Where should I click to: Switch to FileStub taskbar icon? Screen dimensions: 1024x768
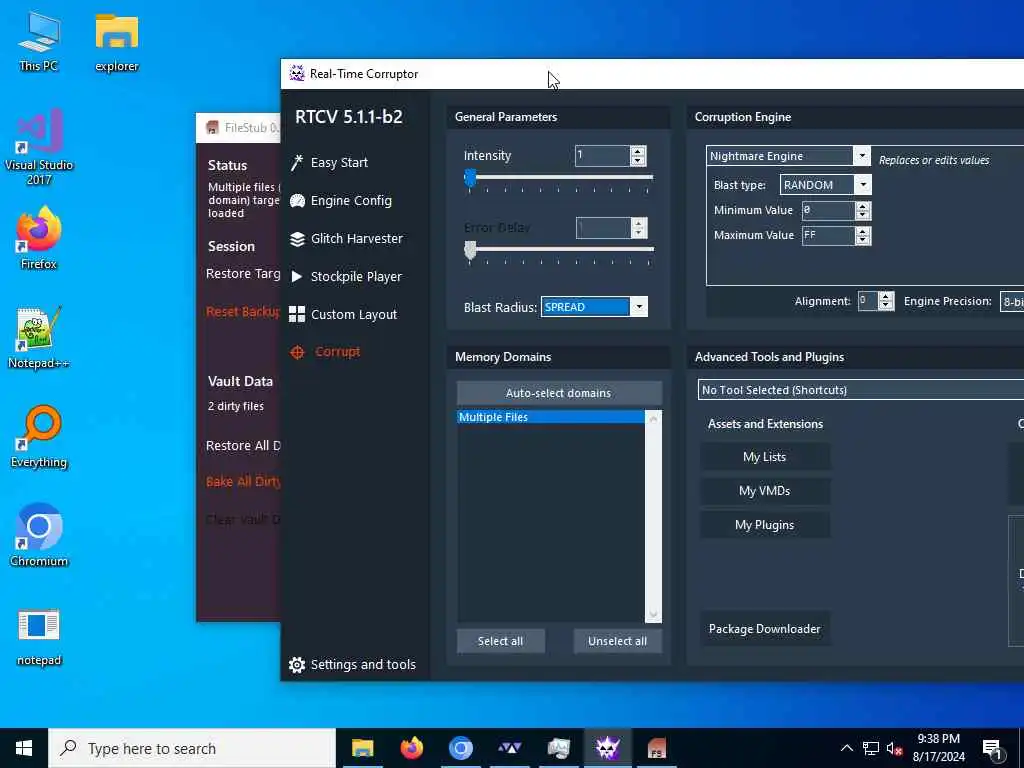click(x=656, y=748)
